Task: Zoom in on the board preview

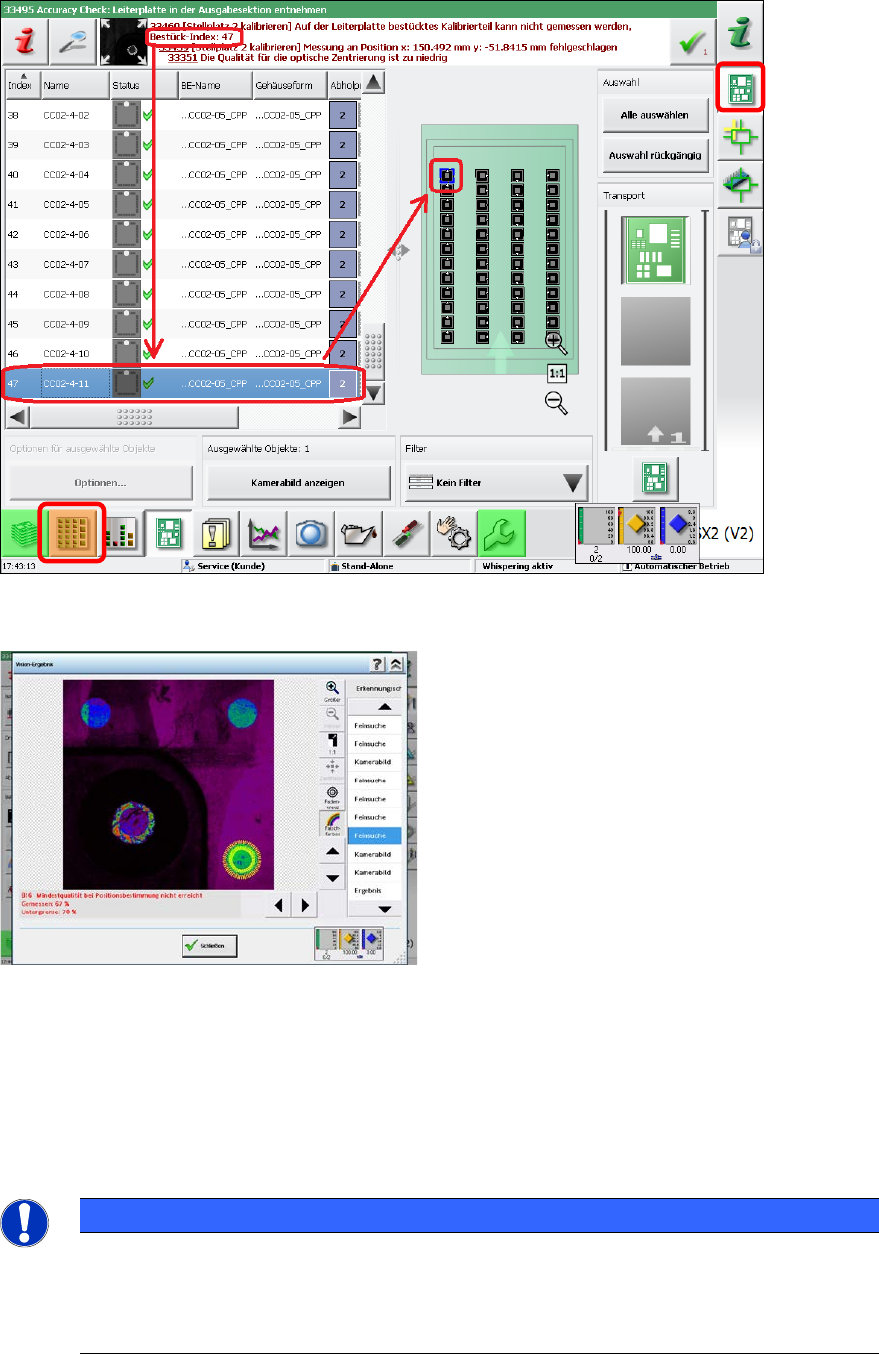Action: tap(556, 343)
